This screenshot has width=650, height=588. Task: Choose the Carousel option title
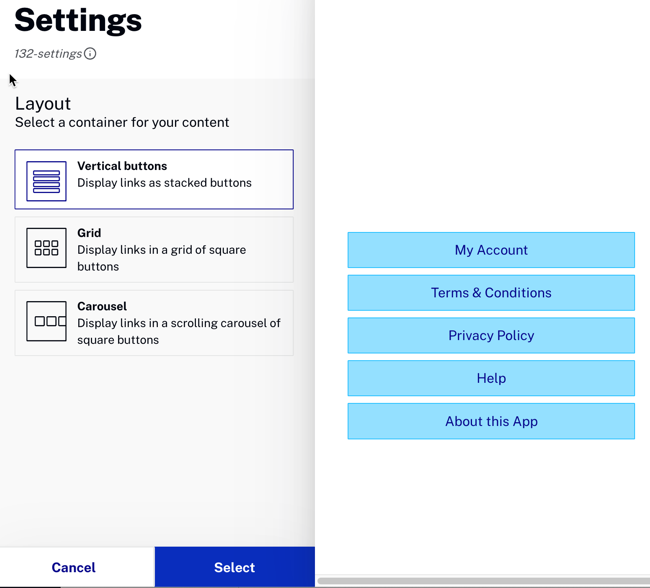pos(102,306)
